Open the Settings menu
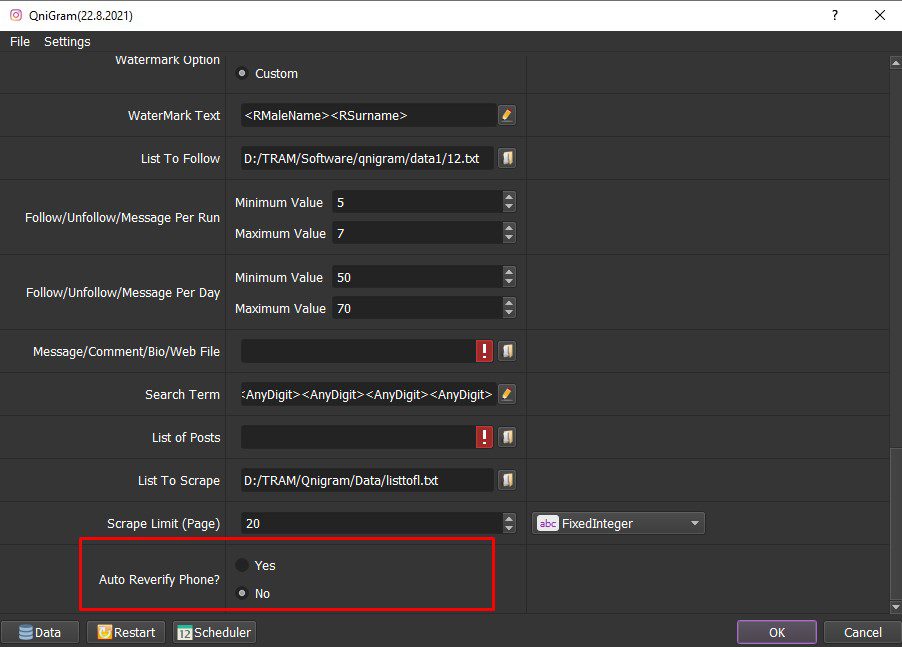 tap(67, 41)
